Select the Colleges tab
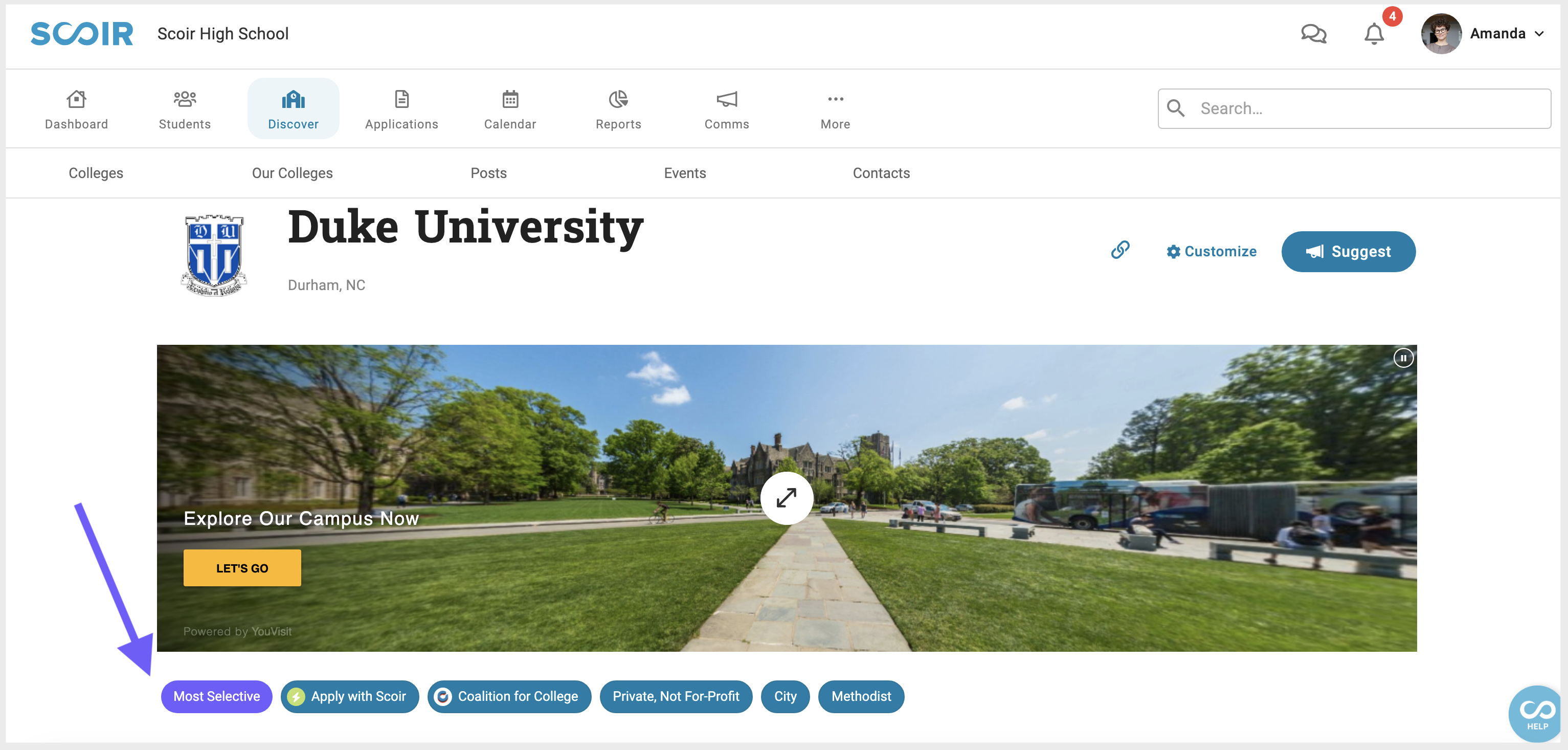 [95, 172]
